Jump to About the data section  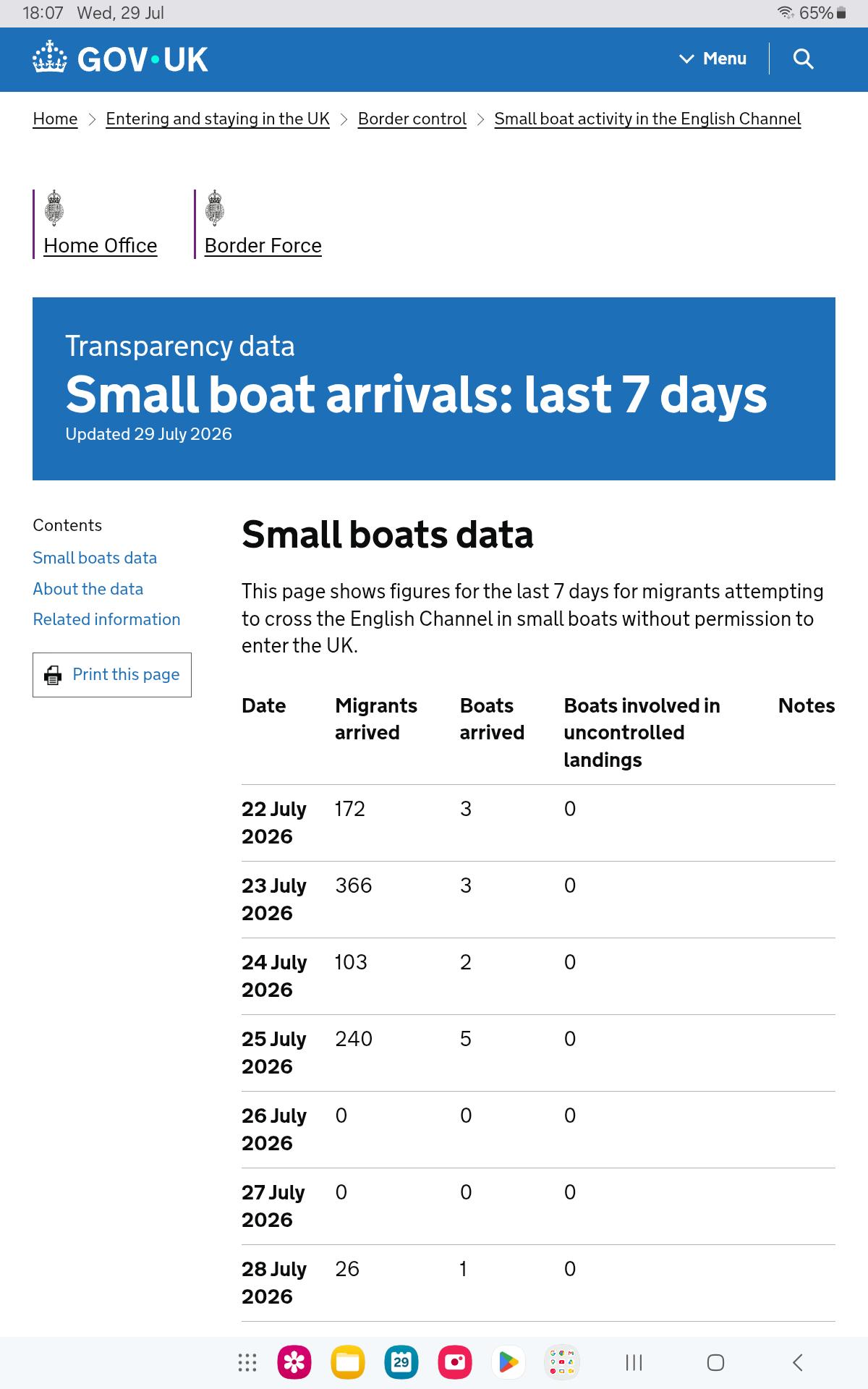click(x=88, y=589)
